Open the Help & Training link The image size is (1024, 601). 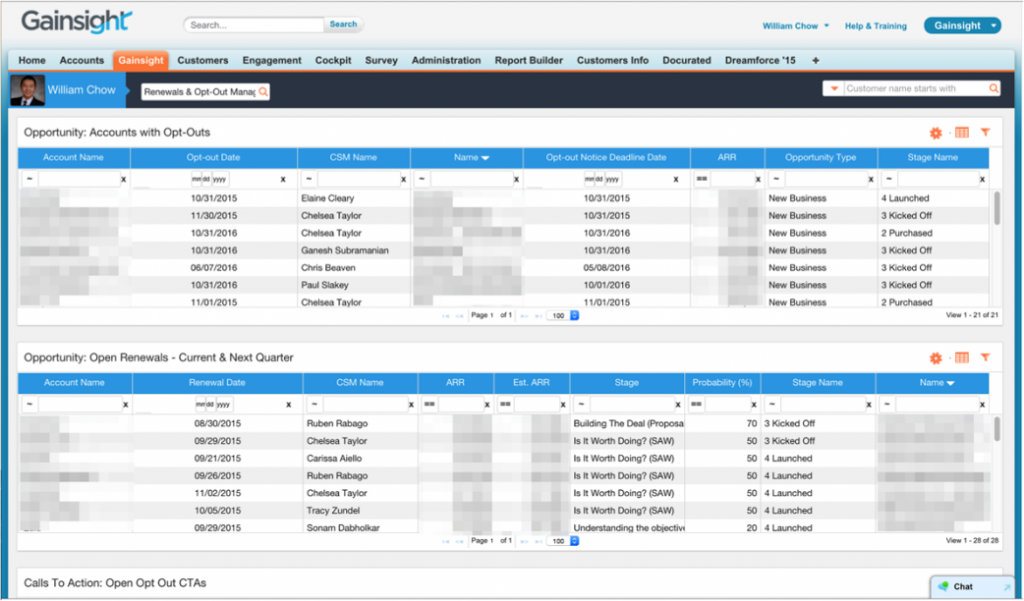(875, 26)
